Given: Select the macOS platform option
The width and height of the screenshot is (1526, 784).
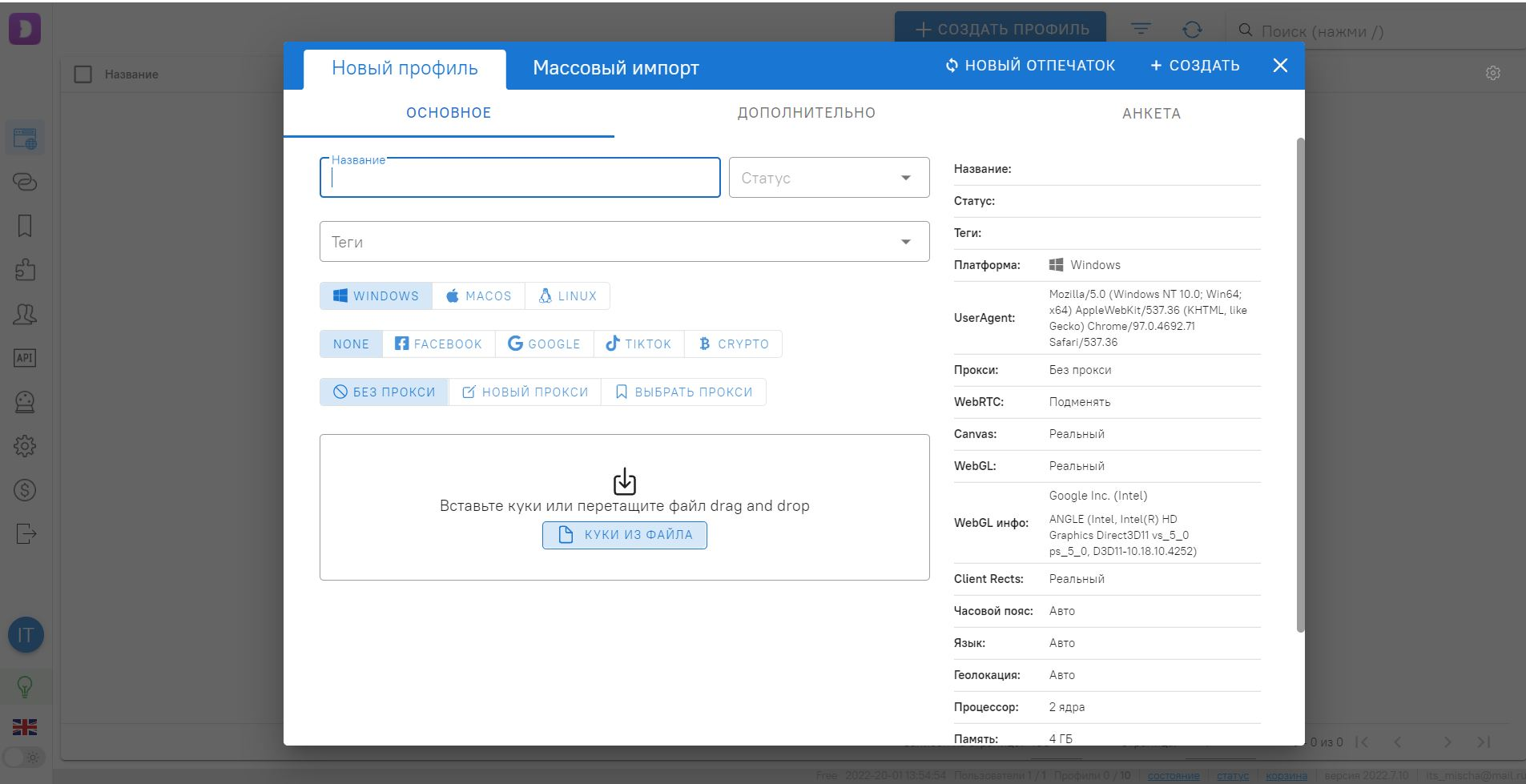Looking at the screenshot, I should tap(478, 296).
